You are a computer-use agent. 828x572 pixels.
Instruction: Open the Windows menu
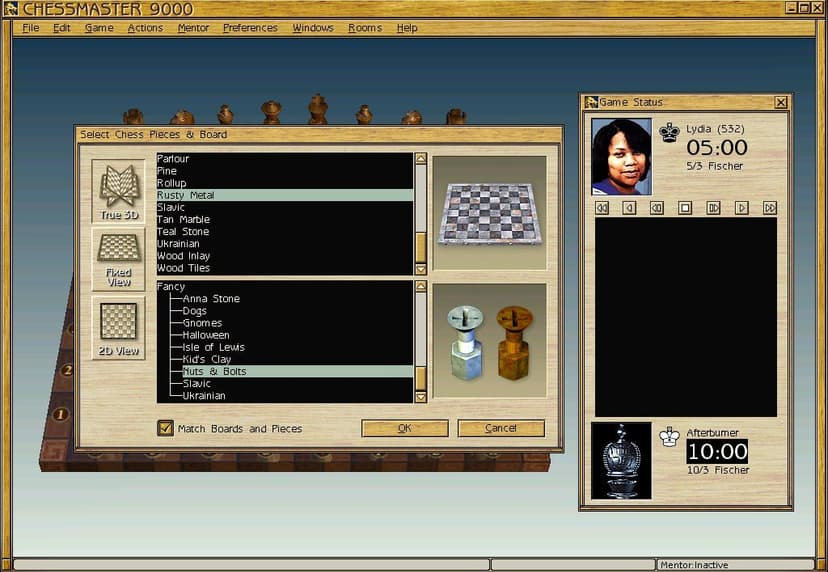pos(313,28)
